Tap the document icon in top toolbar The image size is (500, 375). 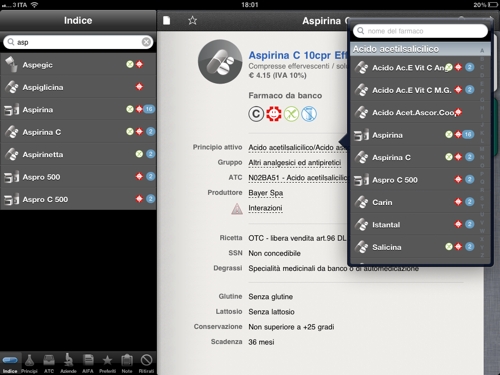pyautogui.click(x=166, y=21)
